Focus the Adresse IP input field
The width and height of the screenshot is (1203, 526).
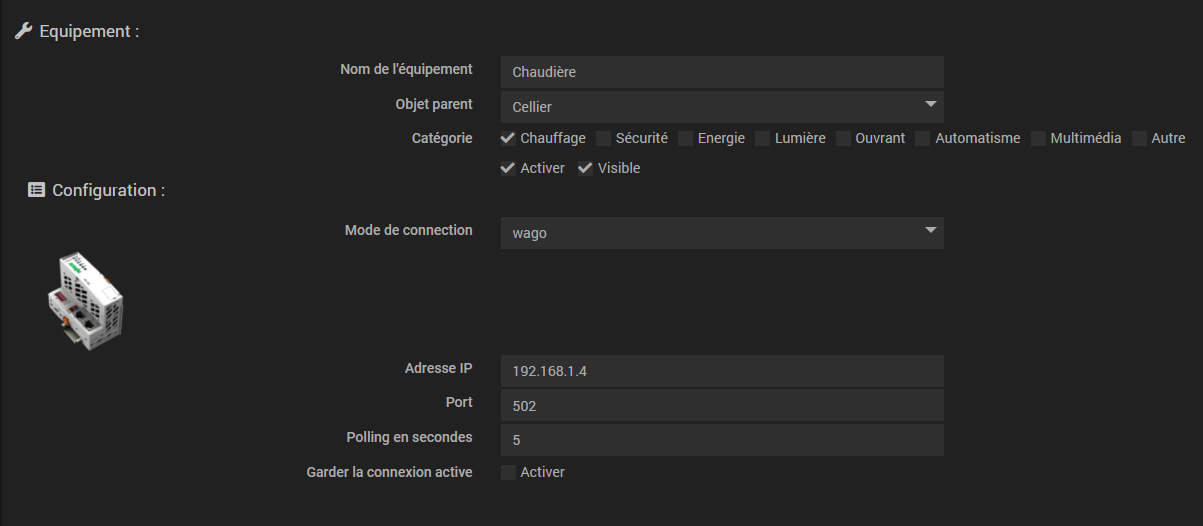[721, 371]
